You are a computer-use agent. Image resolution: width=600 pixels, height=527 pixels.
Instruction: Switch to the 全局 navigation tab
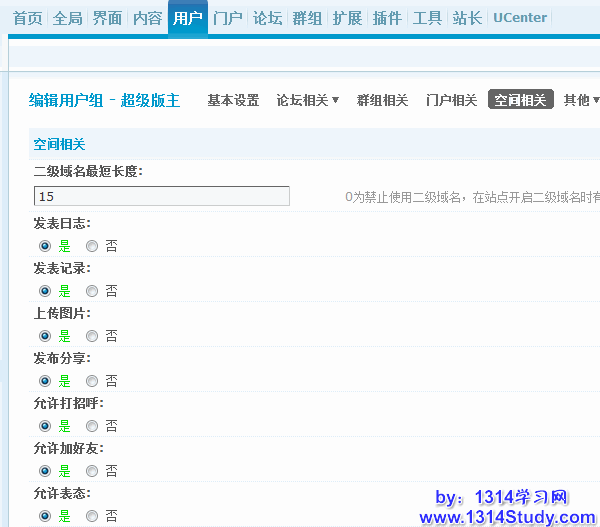(x=67, y=18)
